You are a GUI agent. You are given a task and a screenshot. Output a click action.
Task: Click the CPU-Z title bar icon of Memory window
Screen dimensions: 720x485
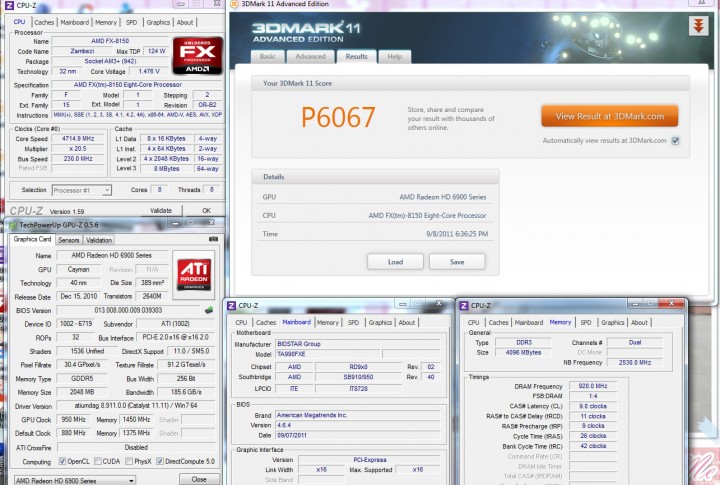tap(464, 305)
